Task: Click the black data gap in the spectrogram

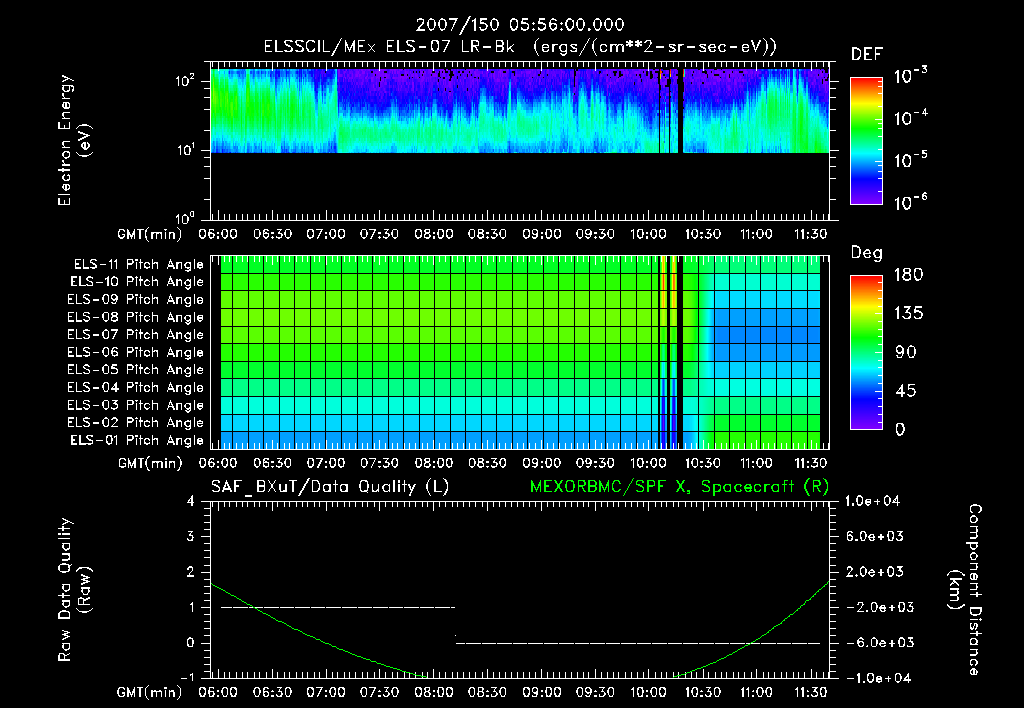Action: tap(680, 111)
